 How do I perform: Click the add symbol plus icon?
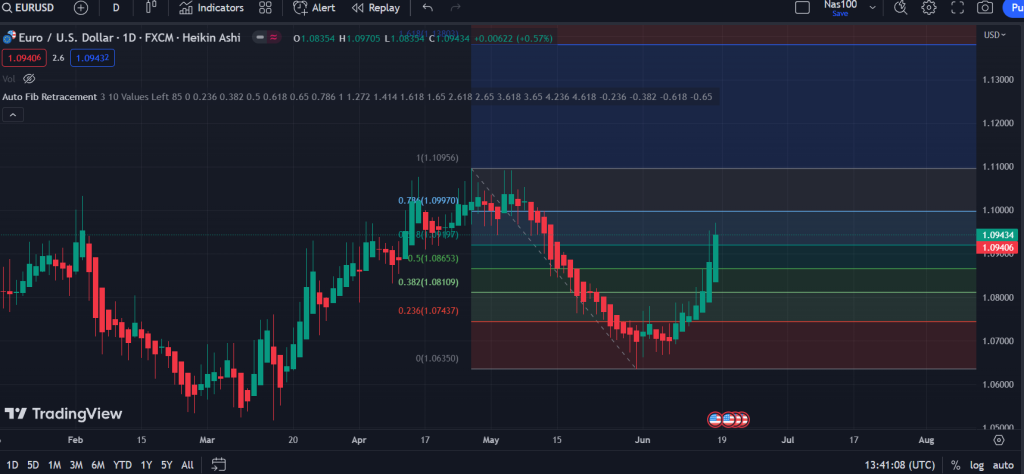pyautogui.click(x=81, y=8)
